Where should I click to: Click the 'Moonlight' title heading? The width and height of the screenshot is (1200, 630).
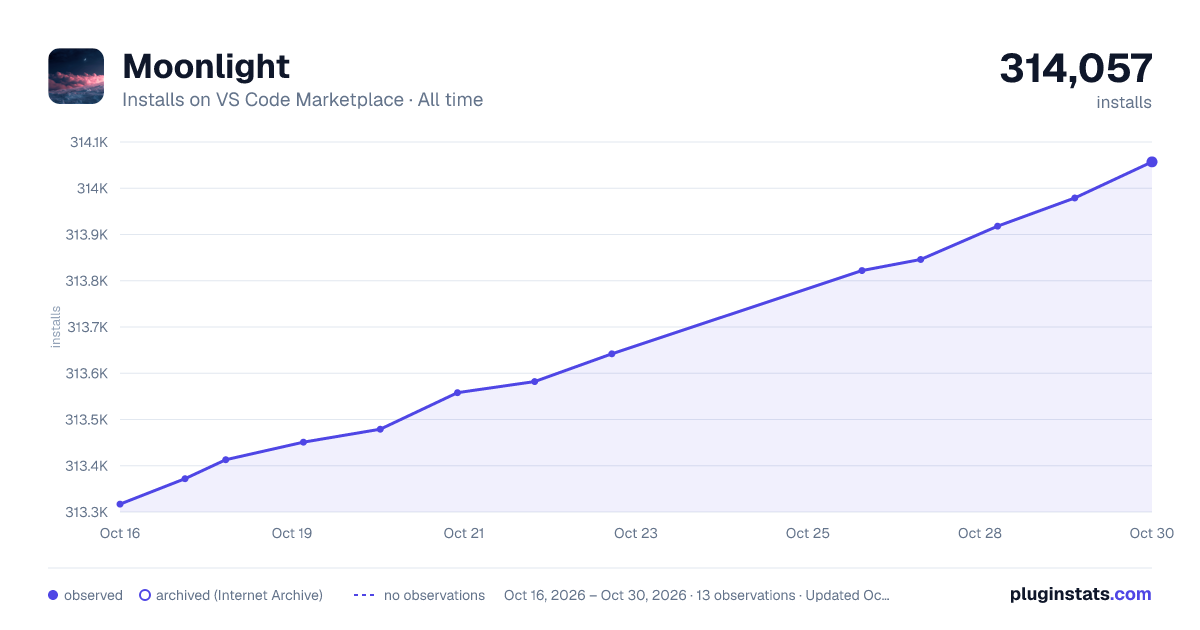pyautogui.click(x=206, y=67)
